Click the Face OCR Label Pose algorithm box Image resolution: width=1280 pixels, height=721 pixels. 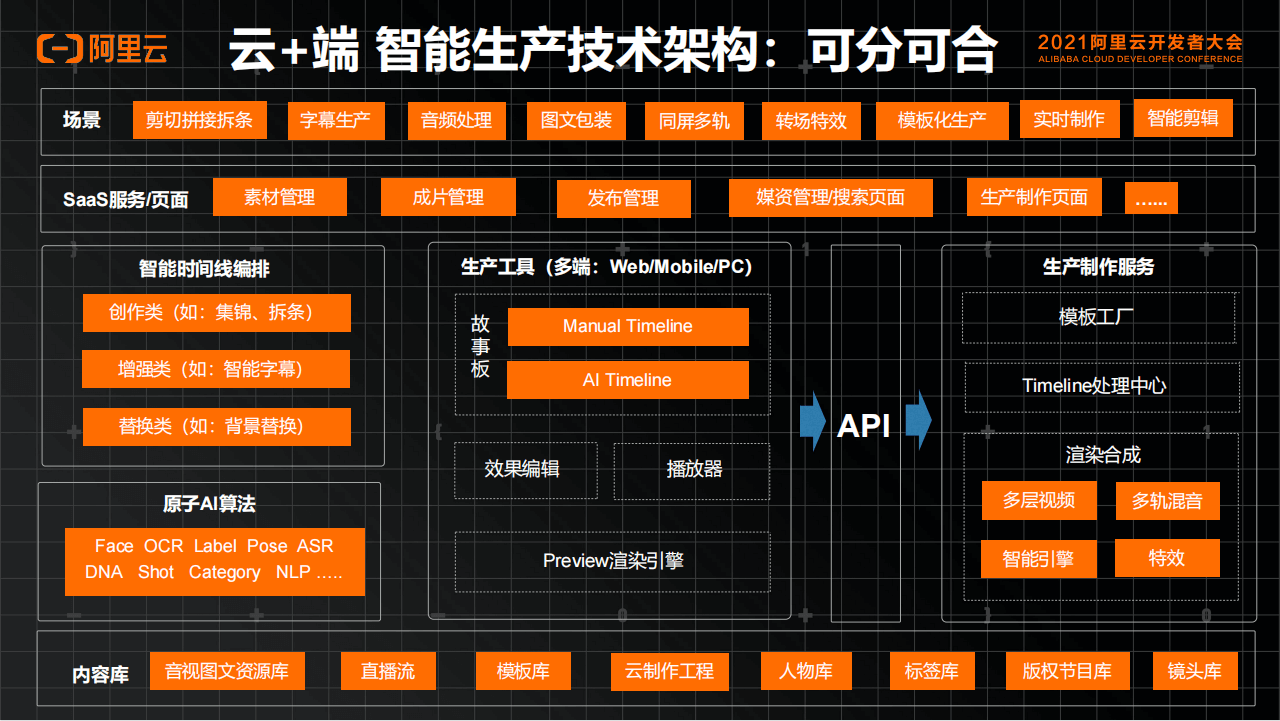pyautogui.click(x=215, y=561)
